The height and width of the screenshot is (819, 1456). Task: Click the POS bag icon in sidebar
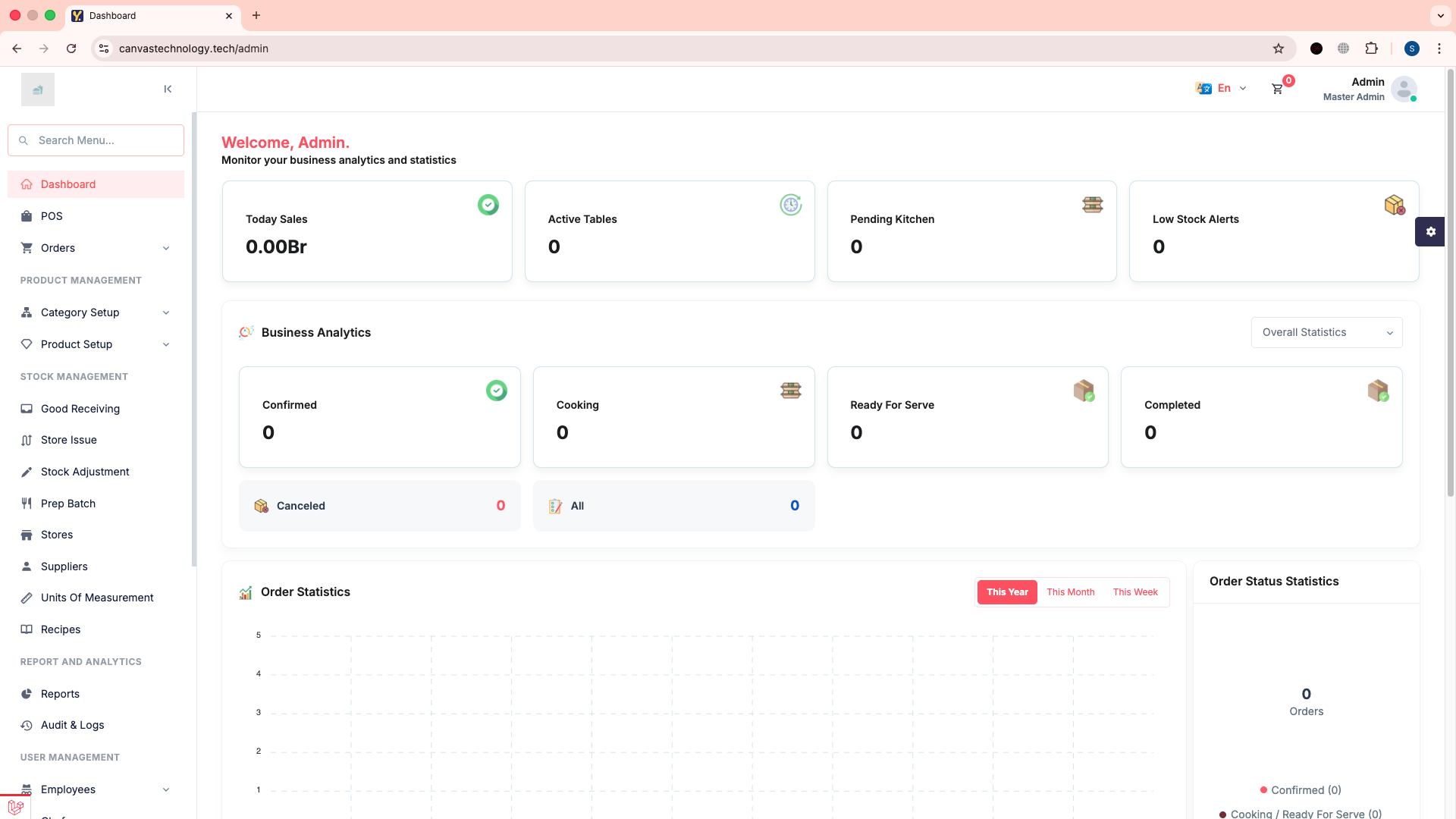point(27,216)
